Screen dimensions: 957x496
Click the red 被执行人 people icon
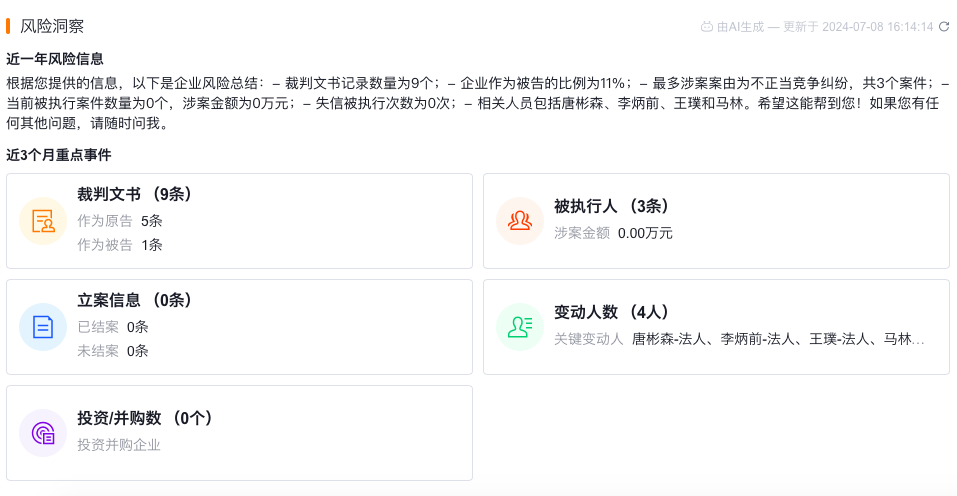click(x=519, y=221)
